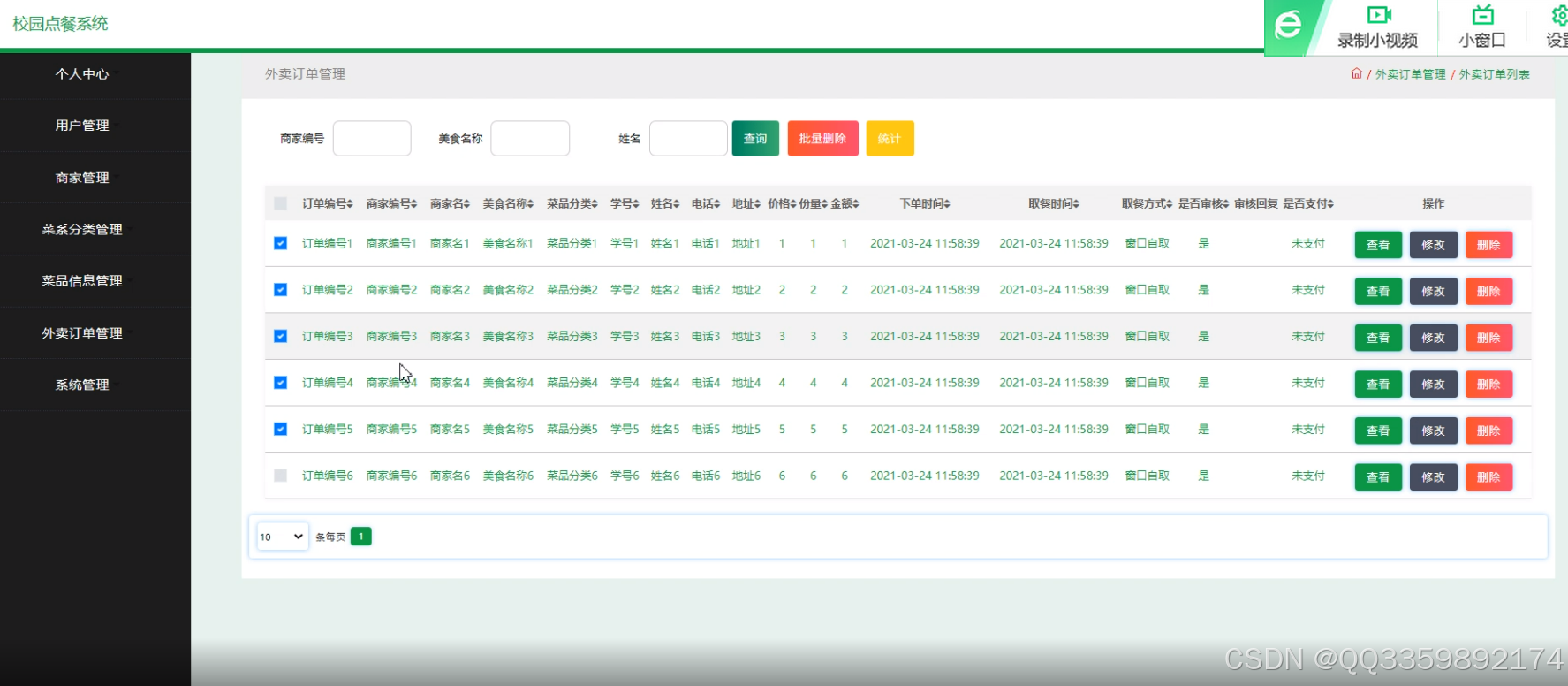Delete order 订单编号5 with 删除 button
The image size is (1568, 686).
point(1488,431)
